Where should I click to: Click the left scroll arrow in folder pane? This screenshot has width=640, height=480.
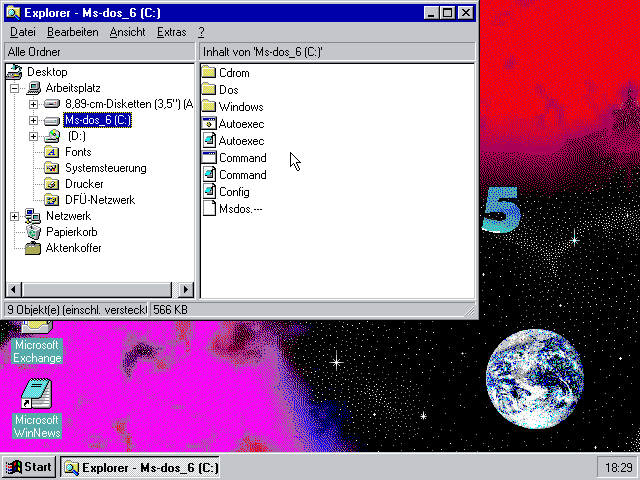[x=14, y=289]
